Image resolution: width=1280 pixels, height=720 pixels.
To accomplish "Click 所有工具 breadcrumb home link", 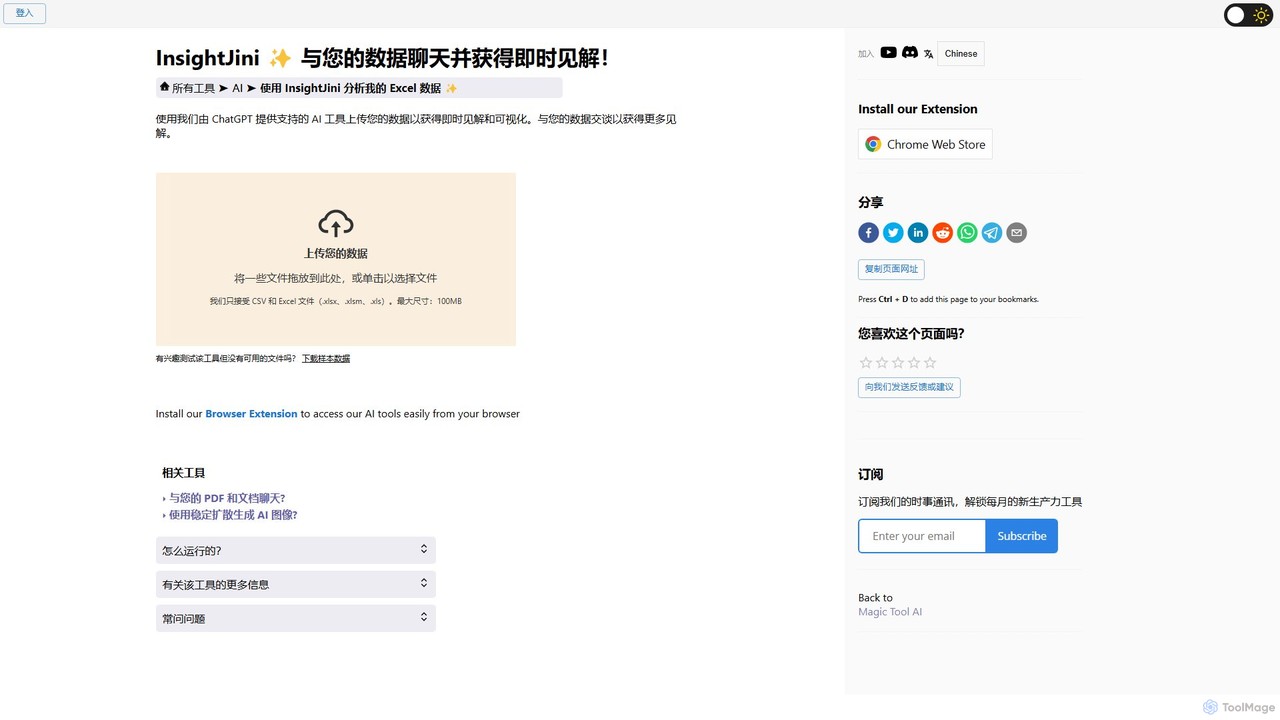I will tap(193, 88).
